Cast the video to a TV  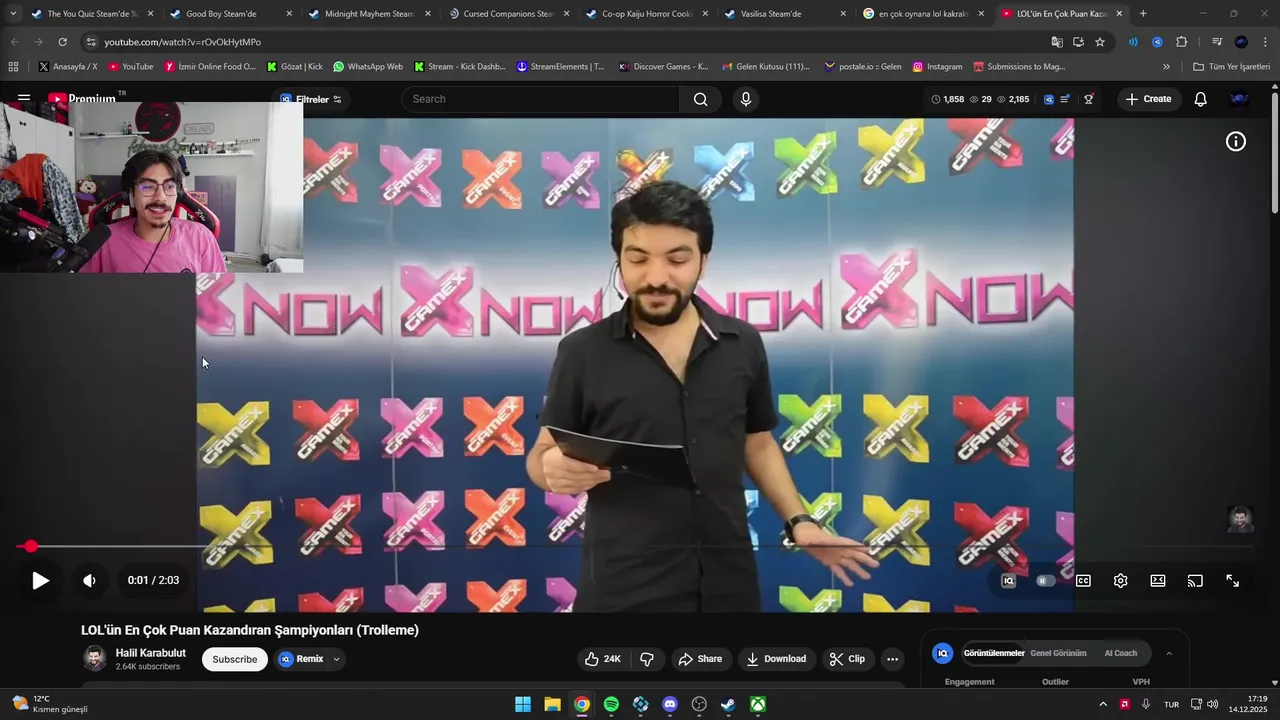1195,581
